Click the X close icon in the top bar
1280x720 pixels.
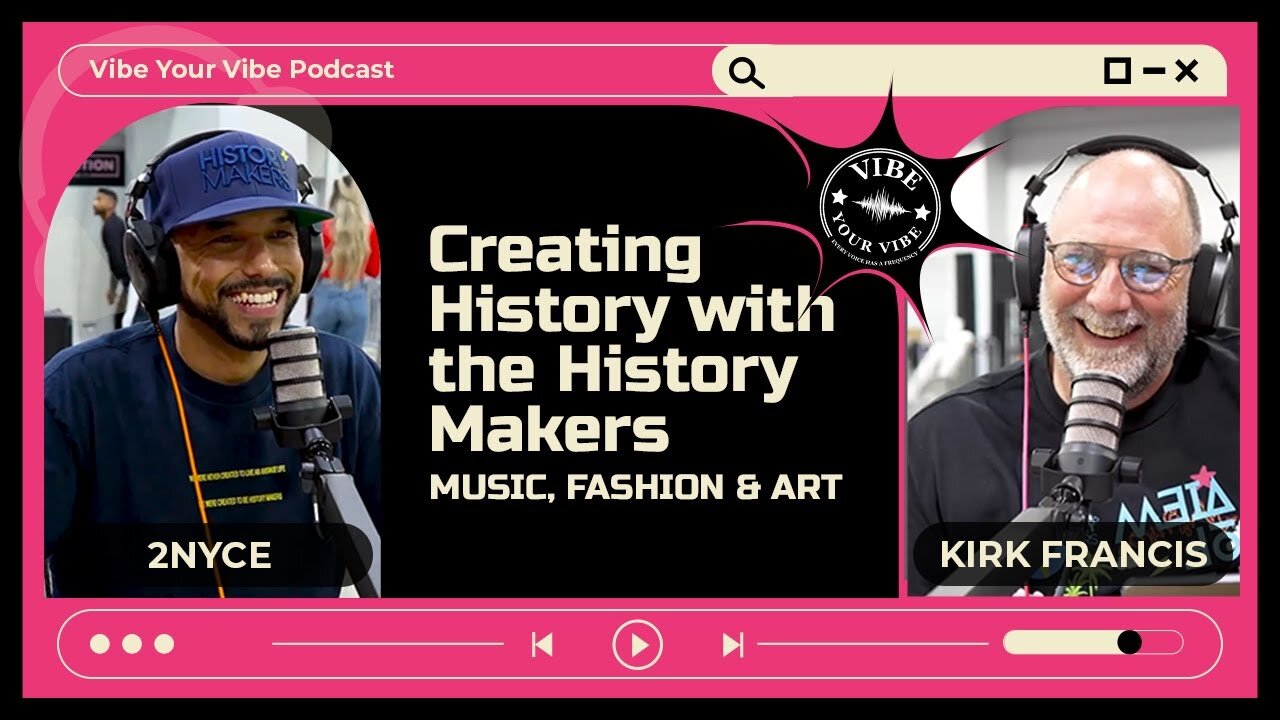tap(1187, 71)
